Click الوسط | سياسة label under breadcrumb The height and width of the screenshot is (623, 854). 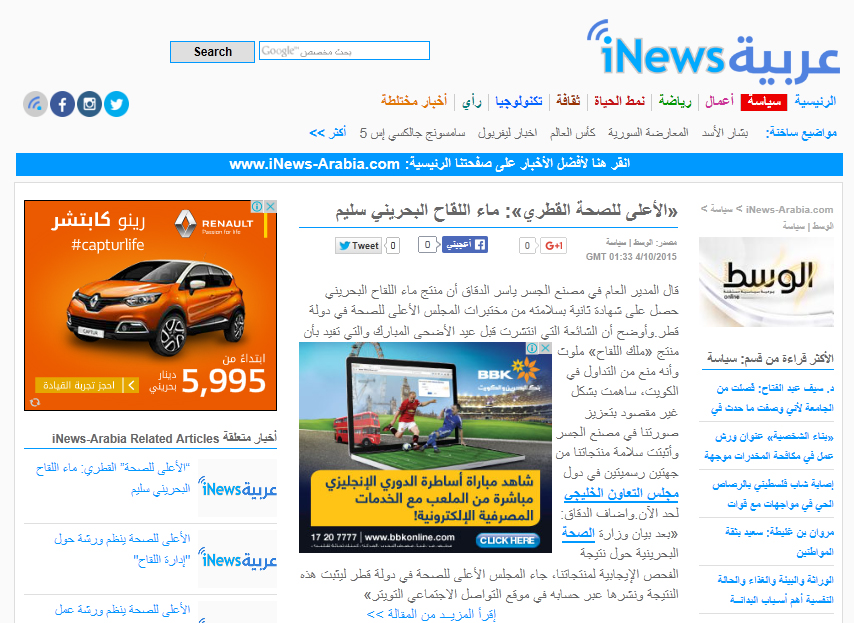click(x=808, y=226)
